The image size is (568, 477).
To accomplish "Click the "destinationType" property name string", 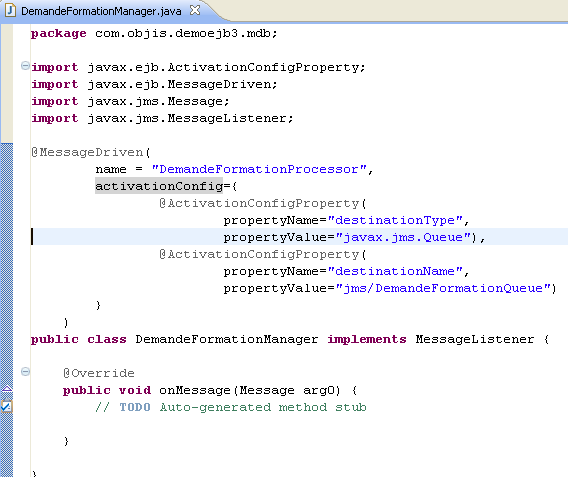I will pyautogui.click(x=395, y=220).
